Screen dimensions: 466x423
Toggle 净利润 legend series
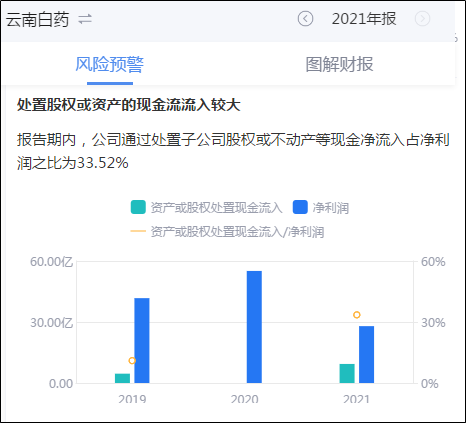click(321, 207)
